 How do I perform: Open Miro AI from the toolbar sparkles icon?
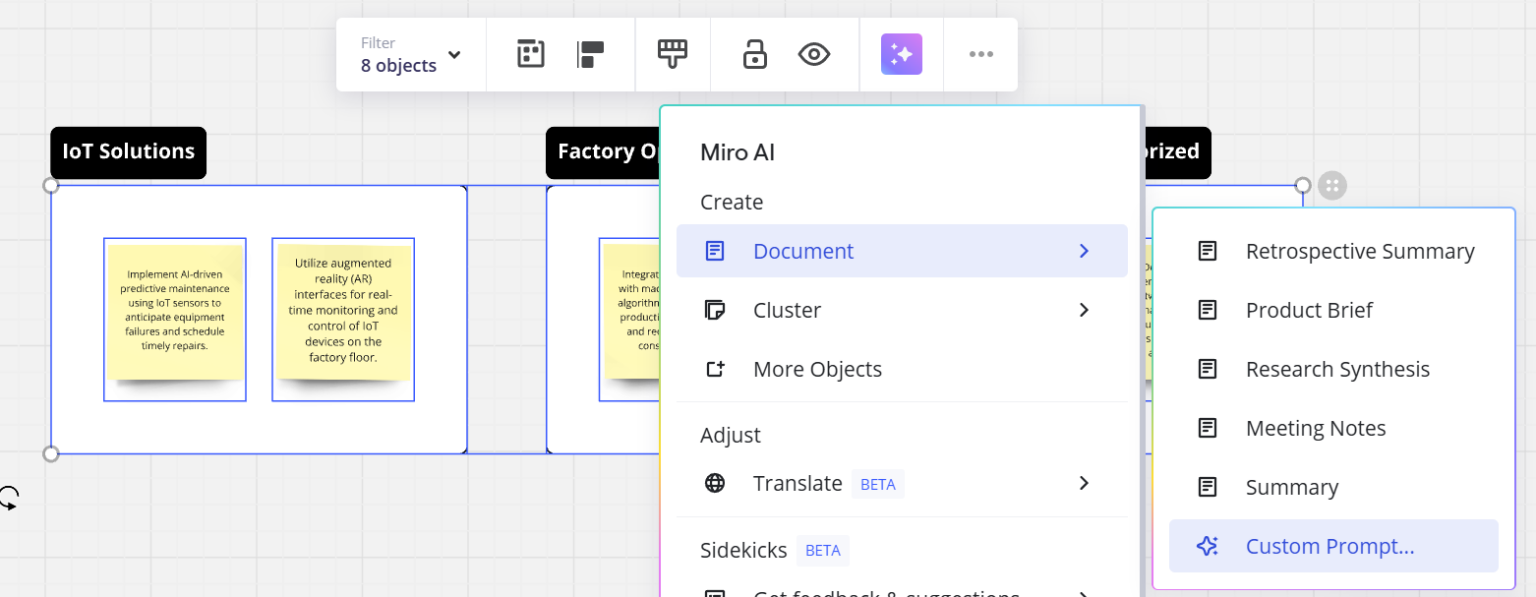(x=901, y=54)
